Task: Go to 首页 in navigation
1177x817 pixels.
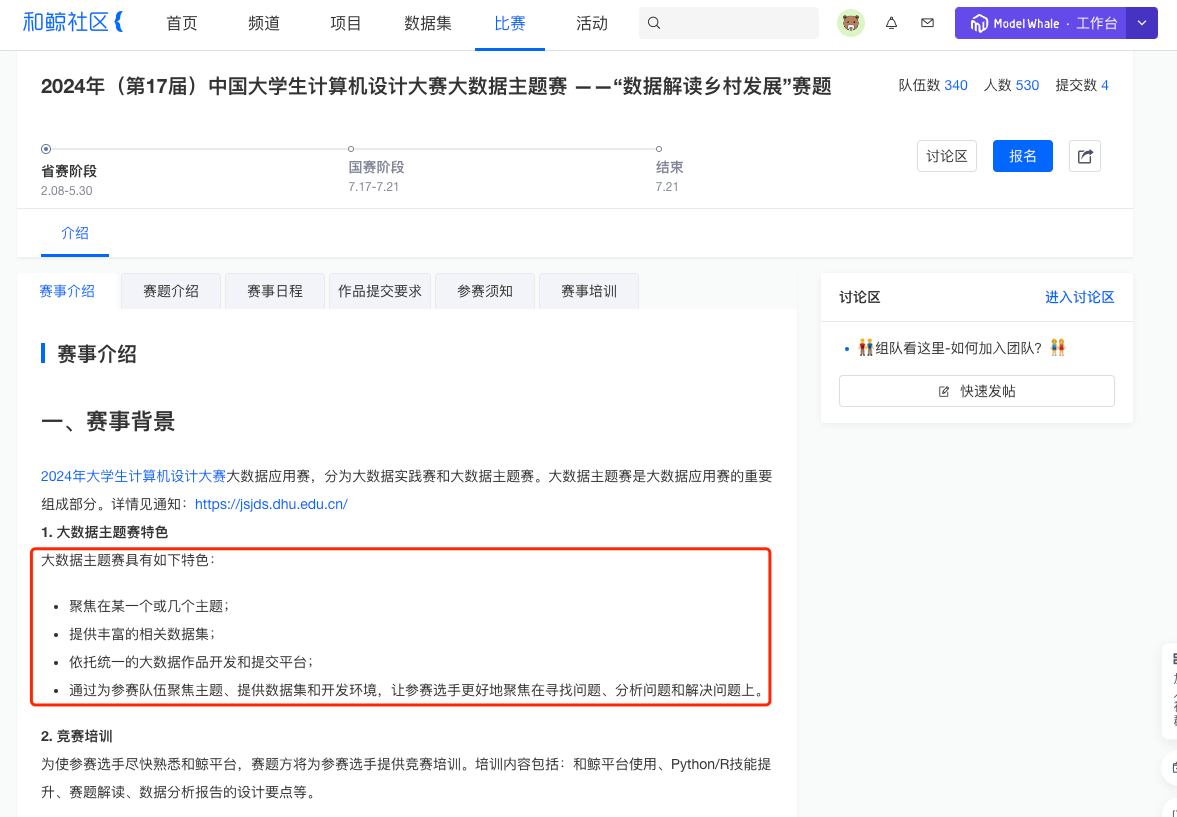Action: pos(182,23)
